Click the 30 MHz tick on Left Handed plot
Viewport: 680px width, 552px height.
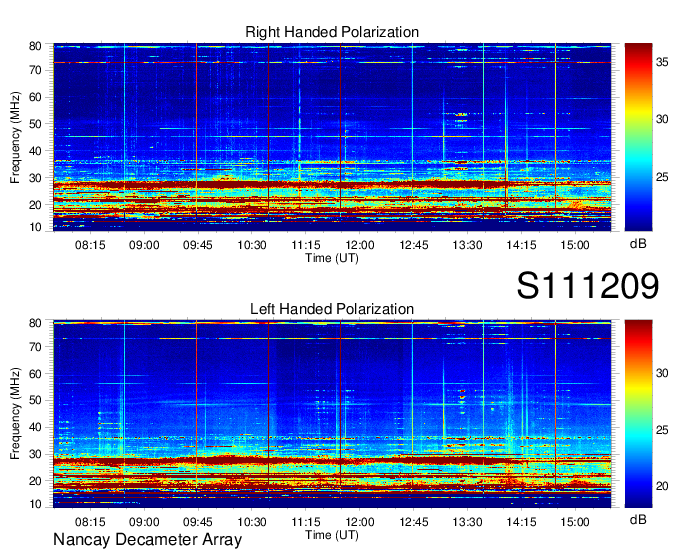35,454
